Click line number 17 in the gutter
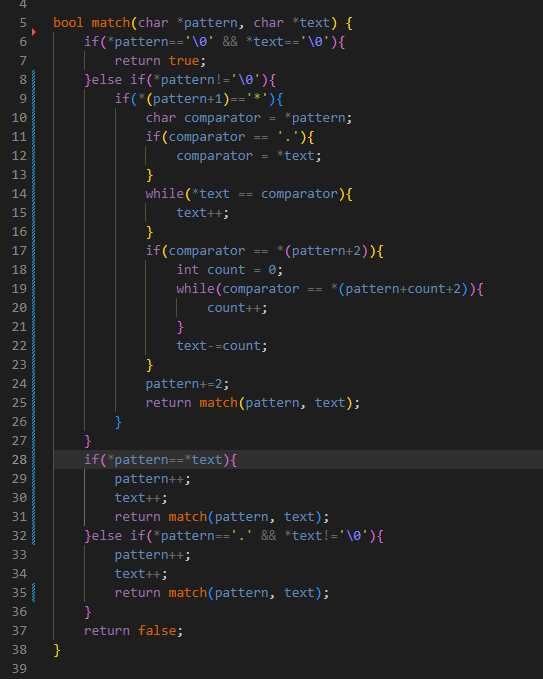 [19, 251]
